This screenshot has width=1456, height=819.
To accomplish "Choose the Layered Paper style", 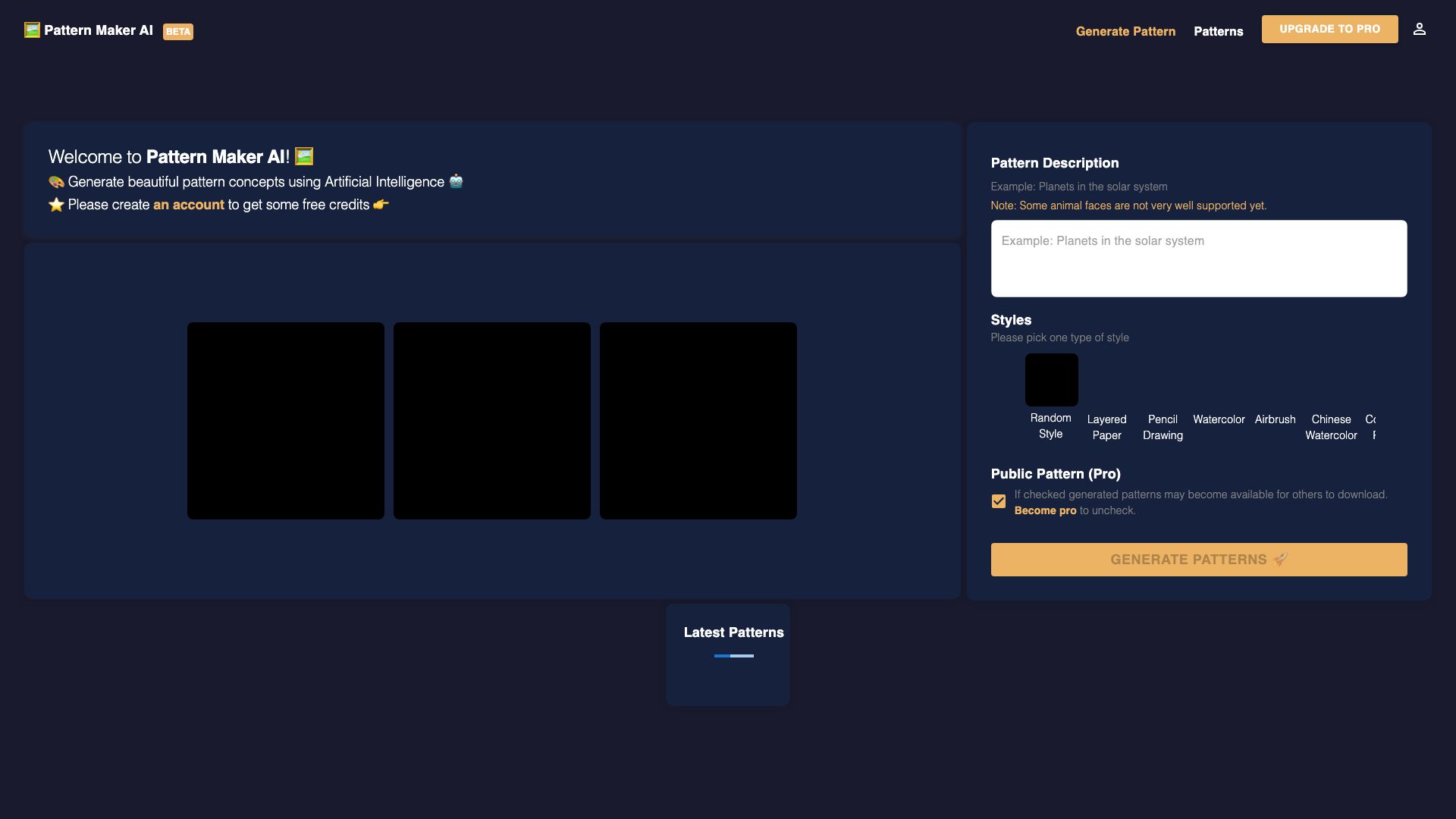I will (x=1107, y=427).
